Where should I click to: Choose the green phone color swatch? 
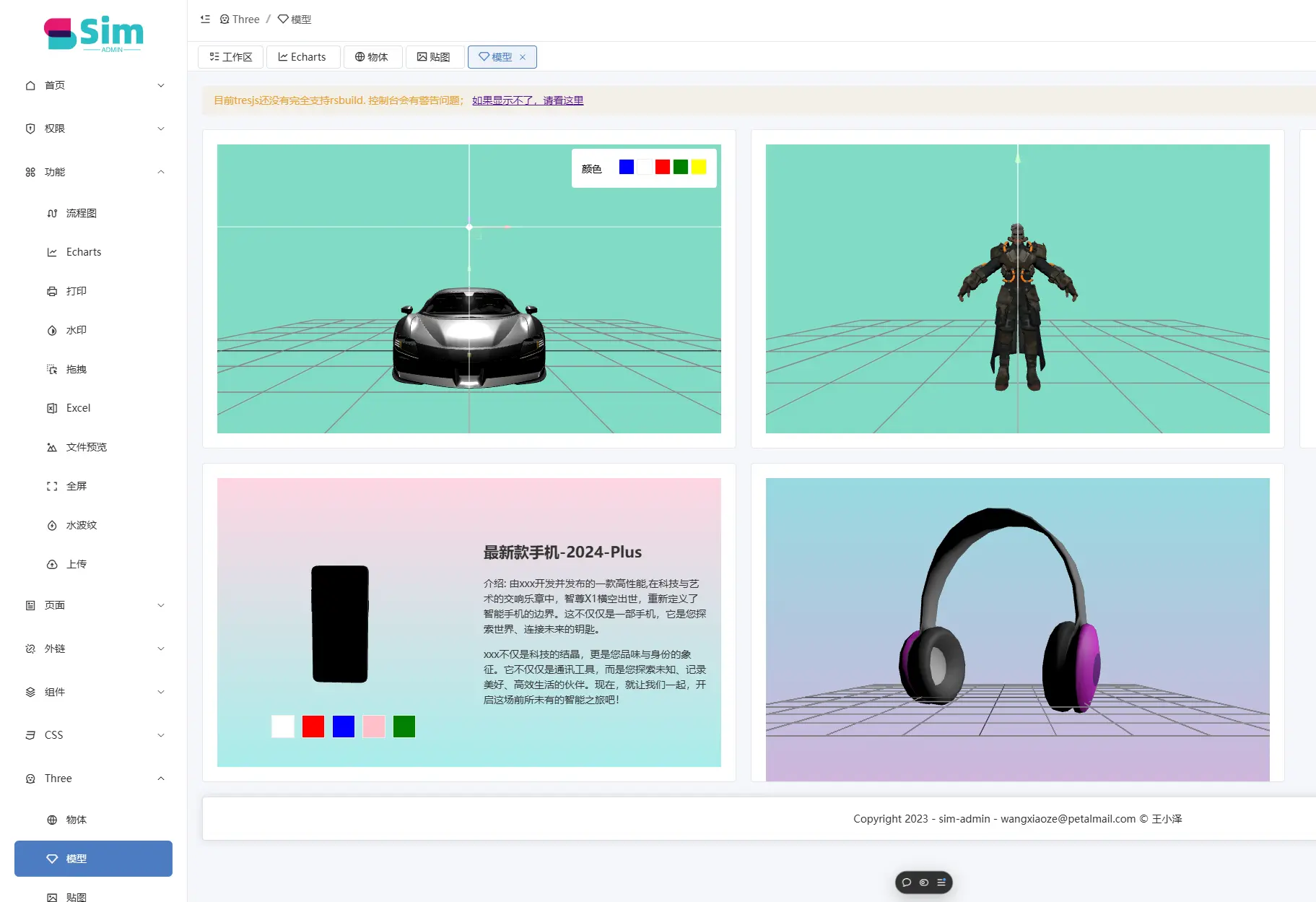[x=404, y=727]
